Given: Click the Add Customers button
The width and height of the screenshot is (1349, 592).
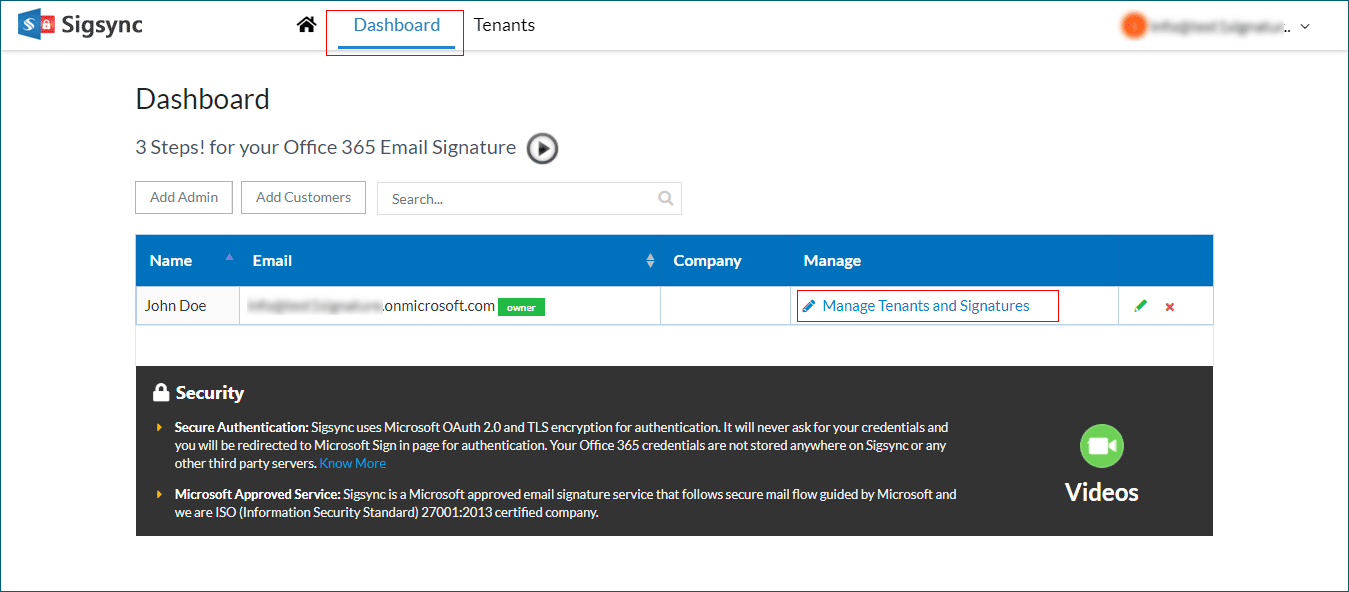Looking at the screenshot, I should [304, 197].
